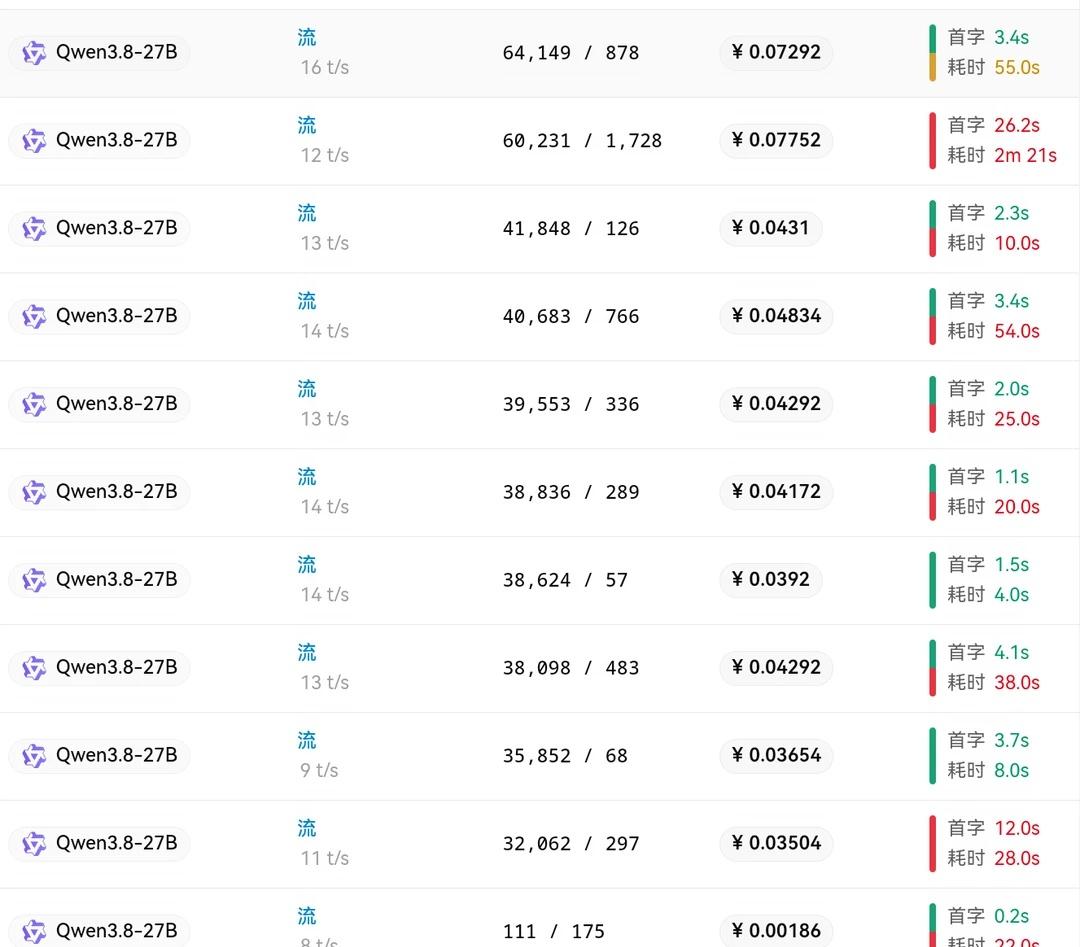Click the Qwen icon in the ¥ 0.07292 row

(34, 52)
